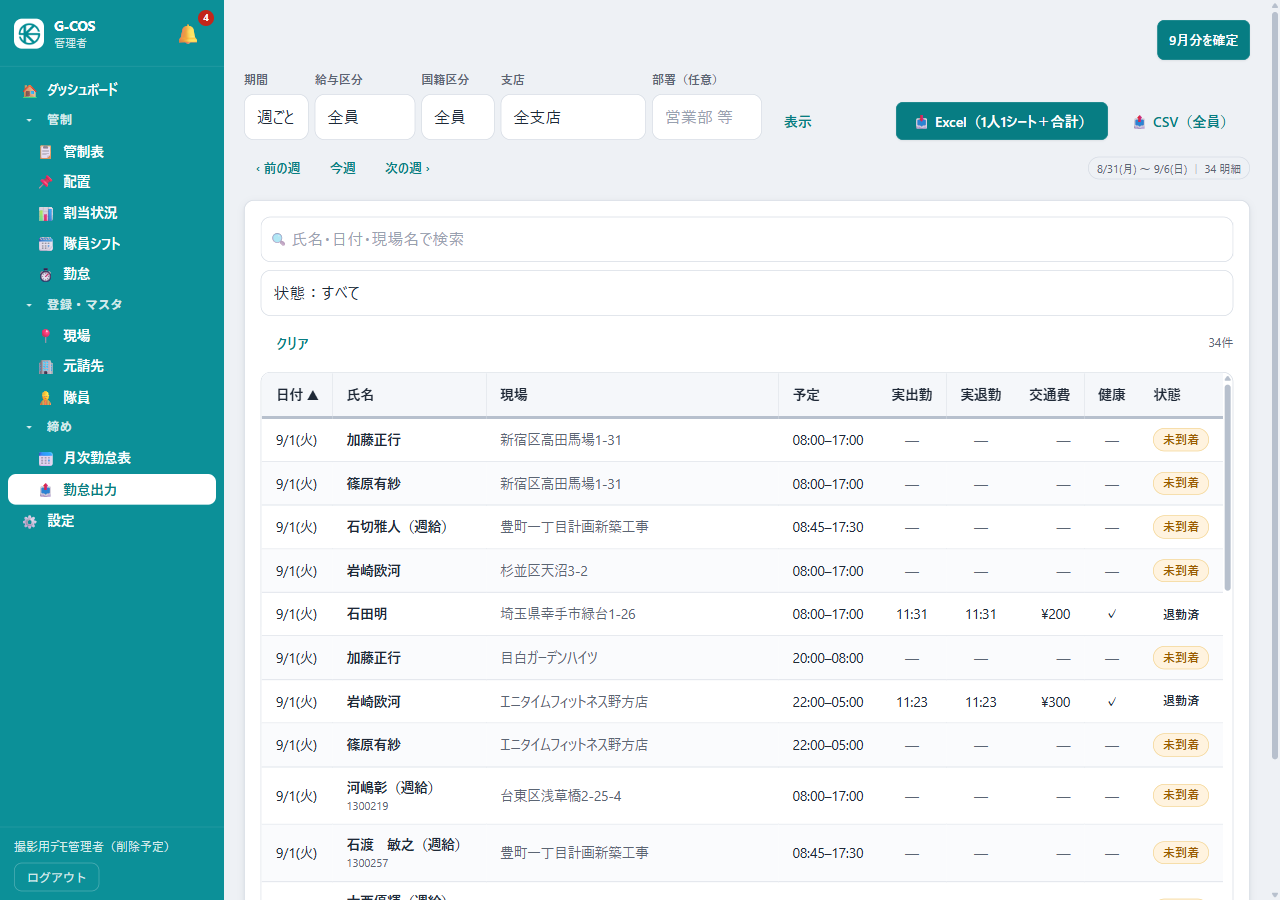Click the 9月分を確定 button
Screen dimensions: 1280x900
tap(1203, 40)
